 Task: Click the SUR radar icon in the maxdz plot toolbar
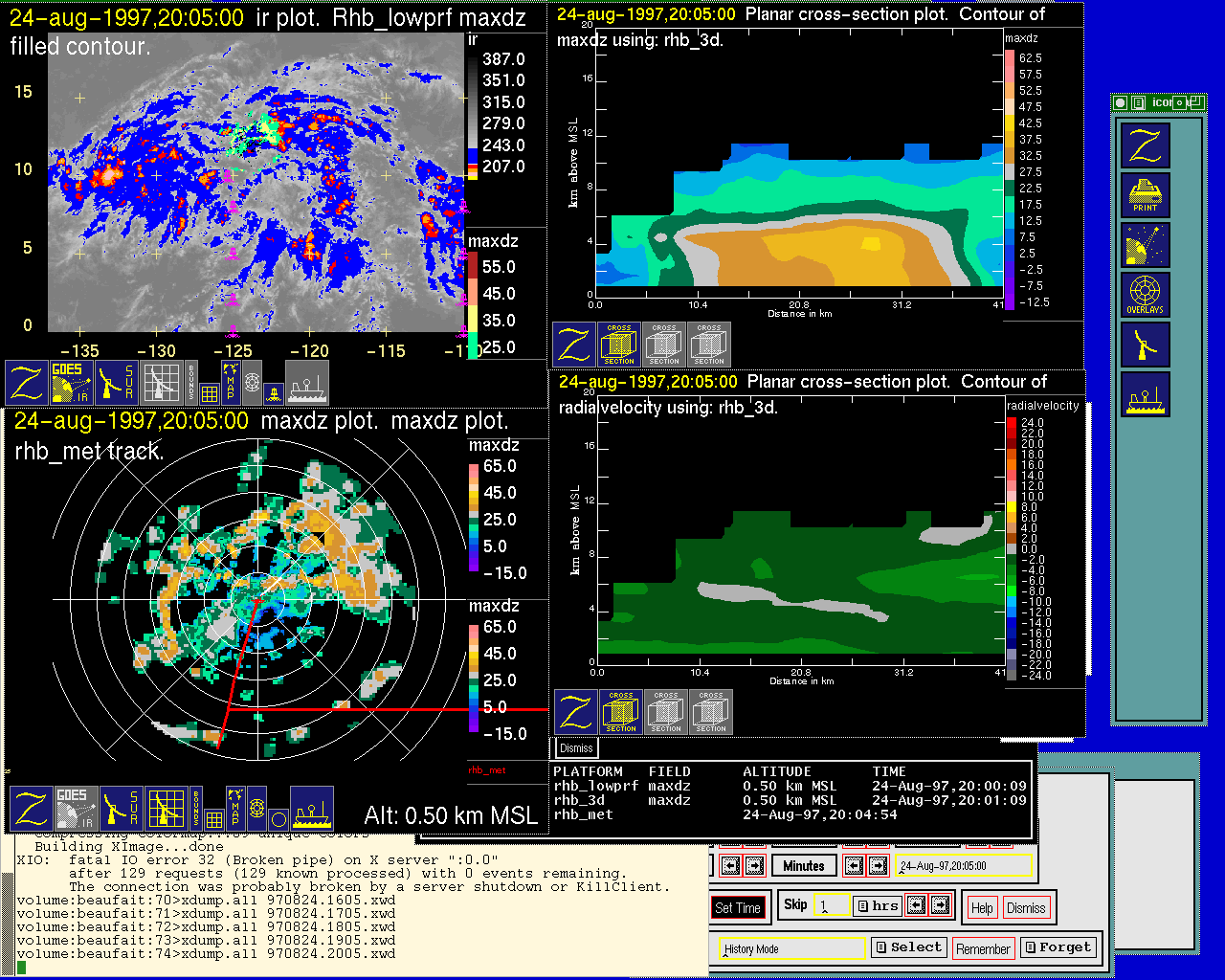(x=121, y=809)
